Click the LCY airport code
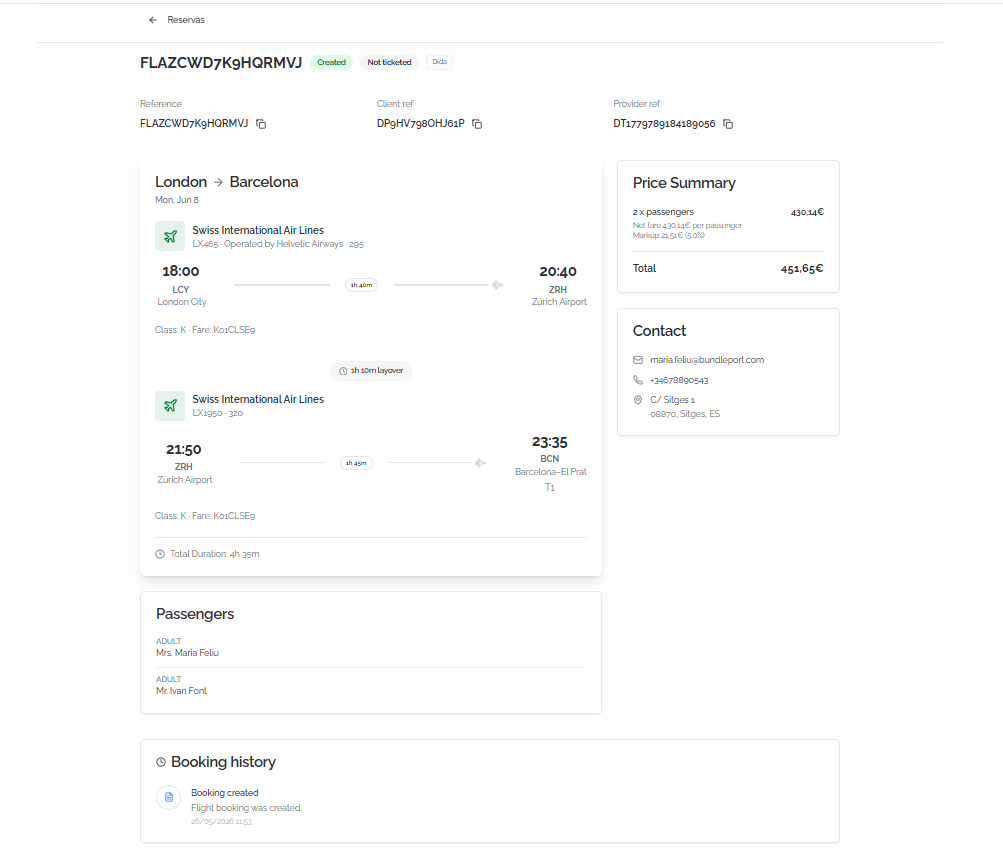 click(180, 290)
